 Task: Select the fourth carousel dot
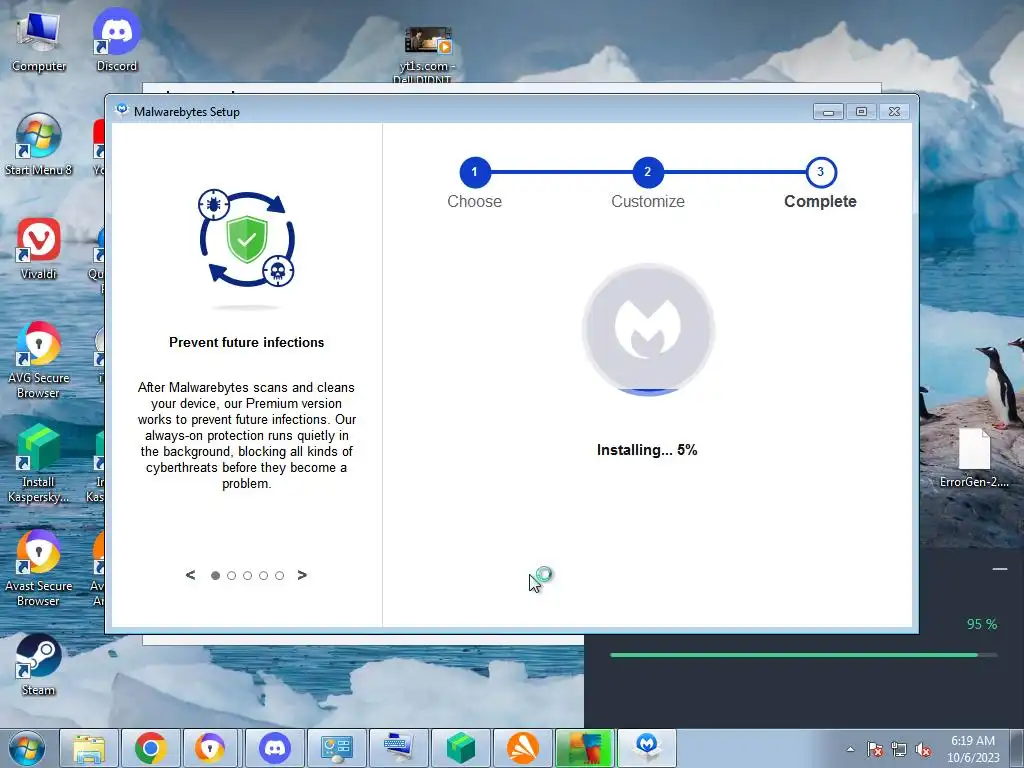pyautogui.click(x=263, y=575)
